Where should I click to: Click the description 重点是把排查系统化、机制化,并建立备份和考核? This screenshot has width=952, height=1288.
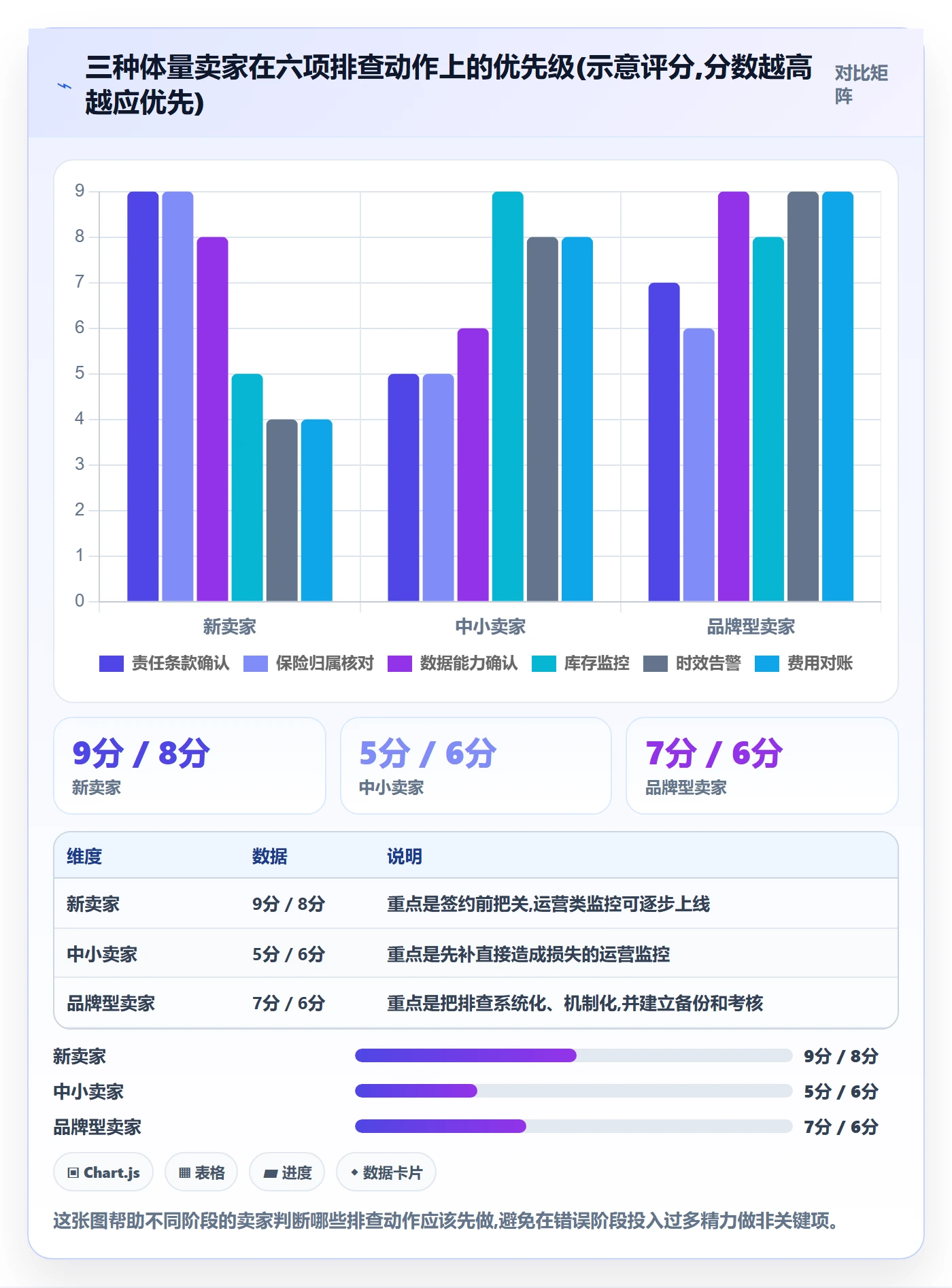click(575, 1003)
